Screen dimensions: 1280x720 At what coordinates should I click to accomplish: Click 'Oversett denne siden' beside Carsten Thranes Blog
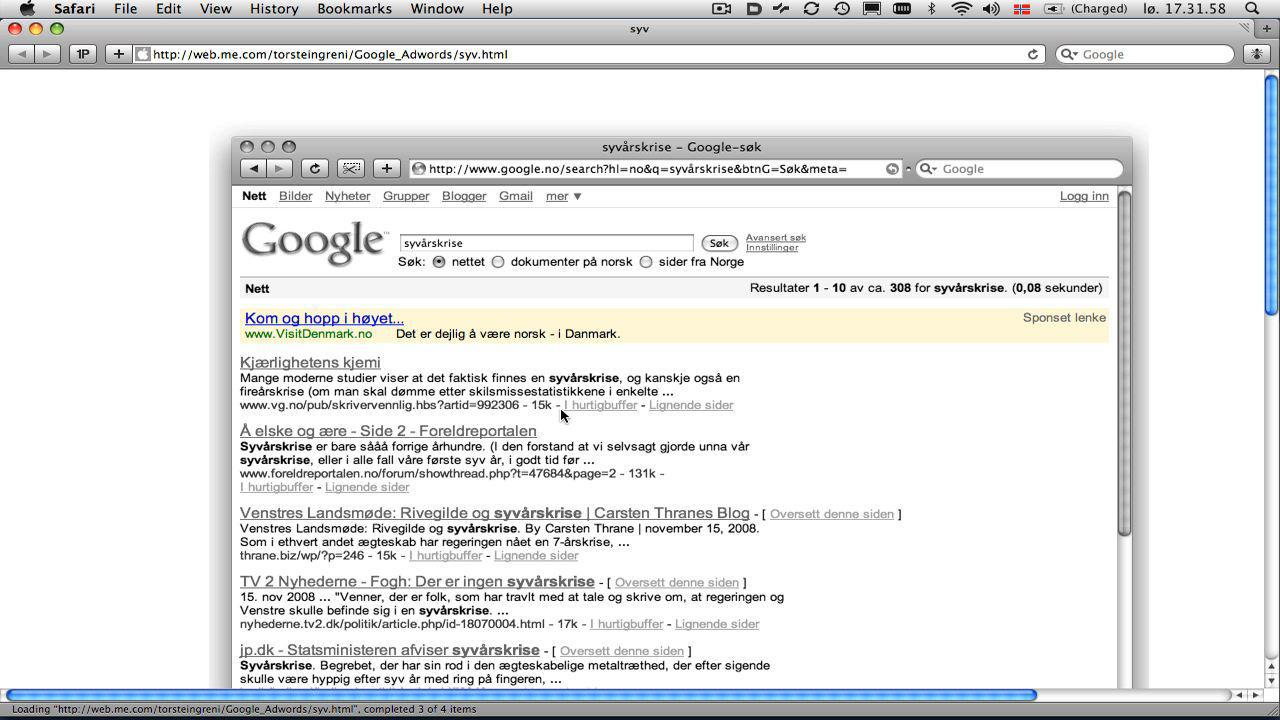[832, 514]
